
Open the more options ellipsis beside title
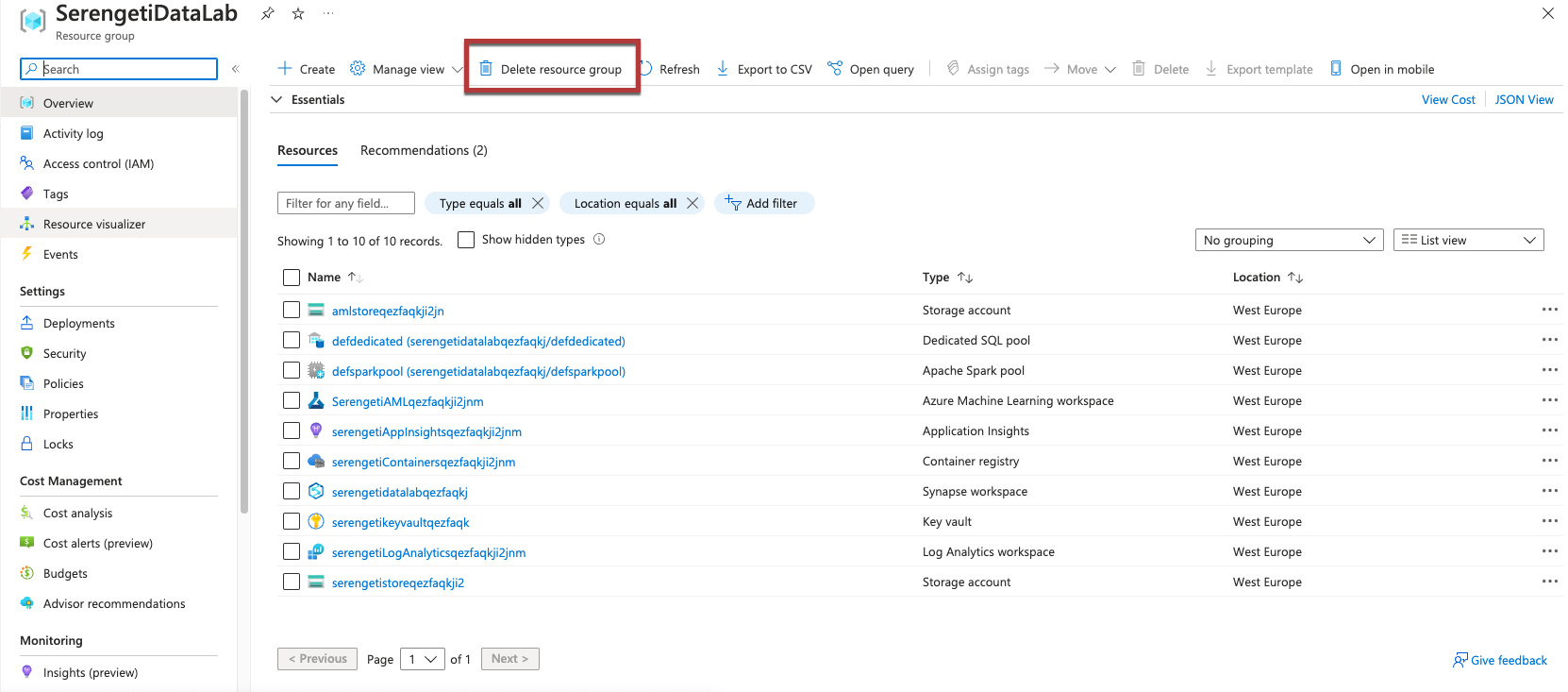(x=328, y=13)
